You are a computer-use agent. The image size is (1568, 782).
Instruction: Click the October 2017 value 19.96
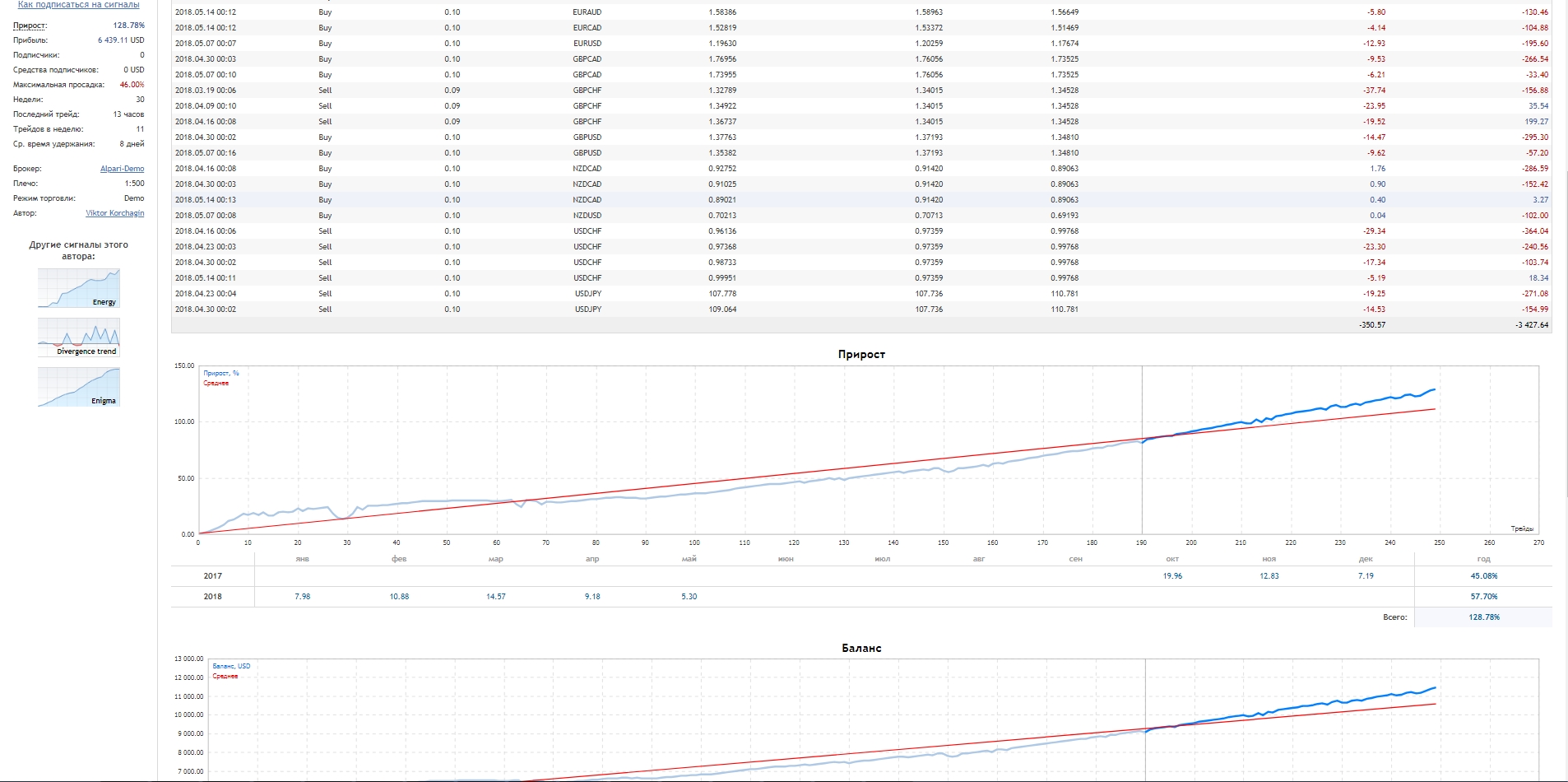1172,576
